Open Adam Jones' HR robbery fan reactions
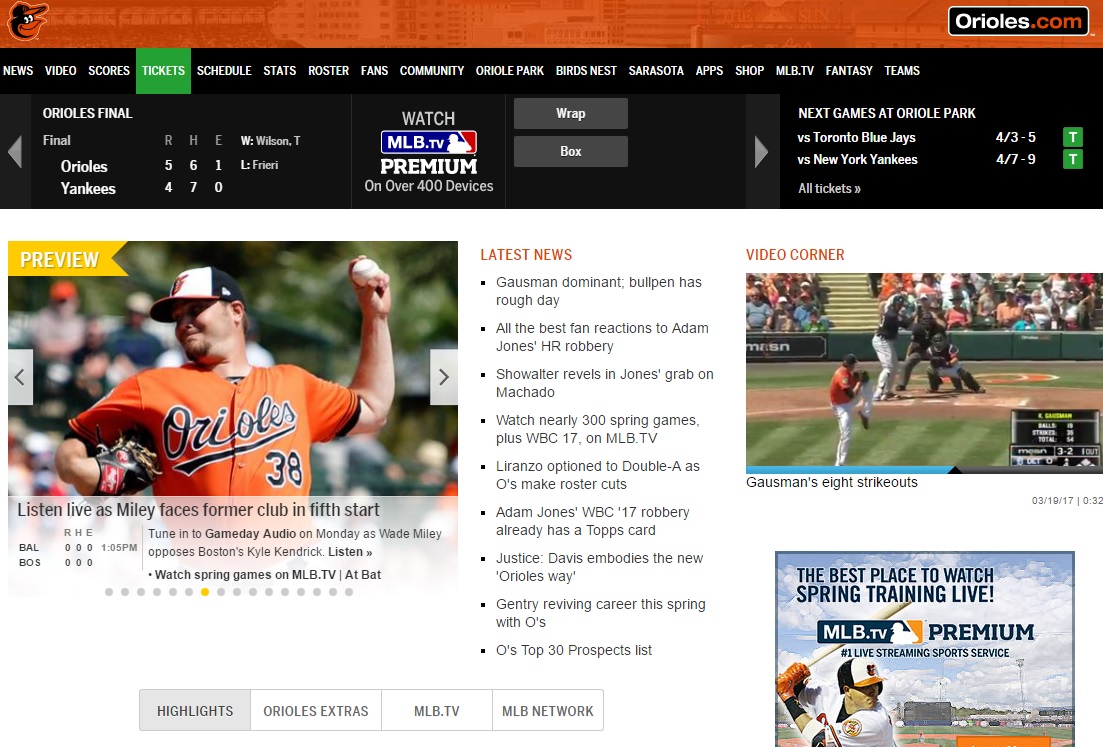 [602, 337]
